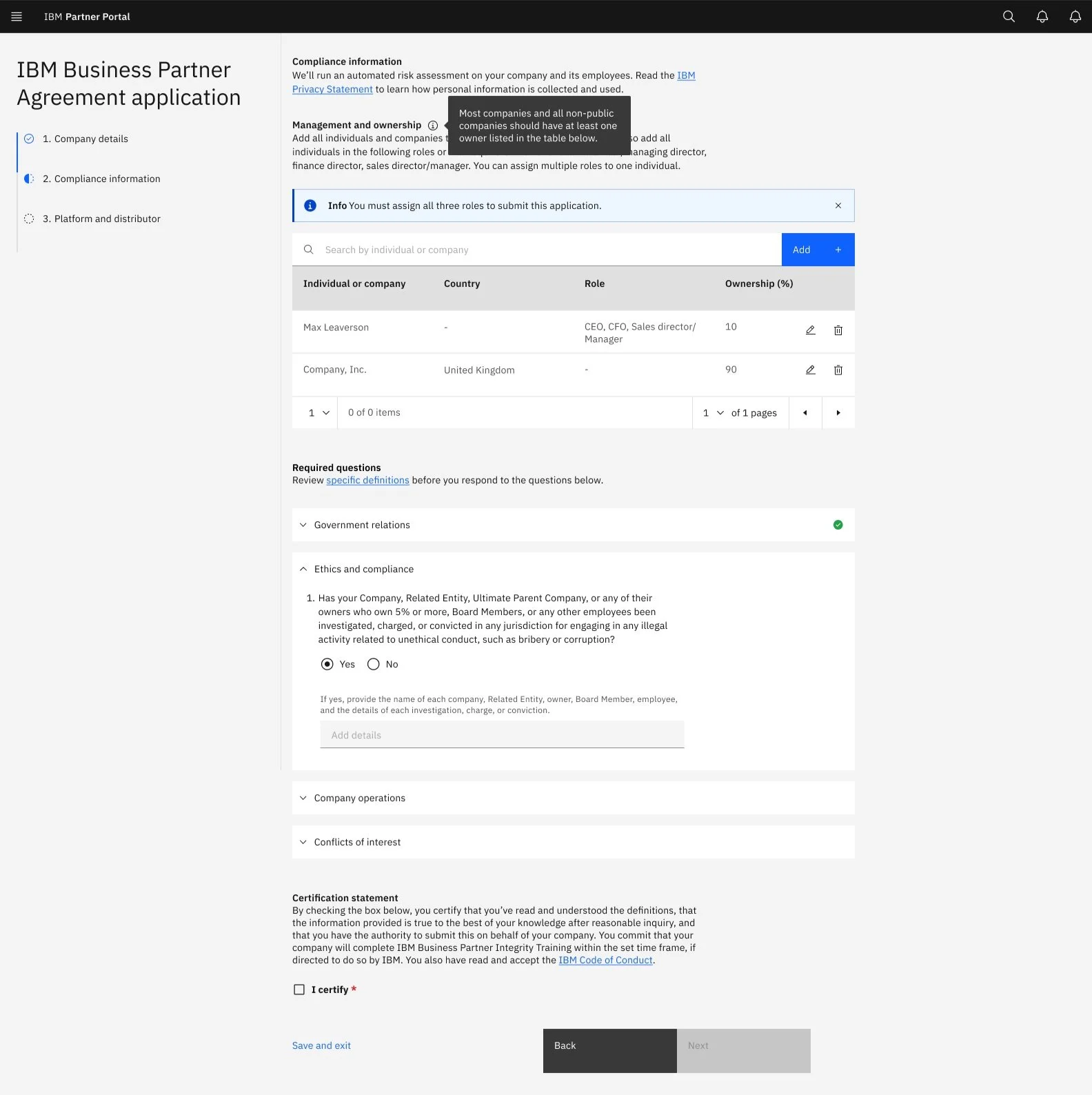The image size is (1092, 1095).
Task: Click the info icon next to Management and ownership
Action: pos(433,125)
